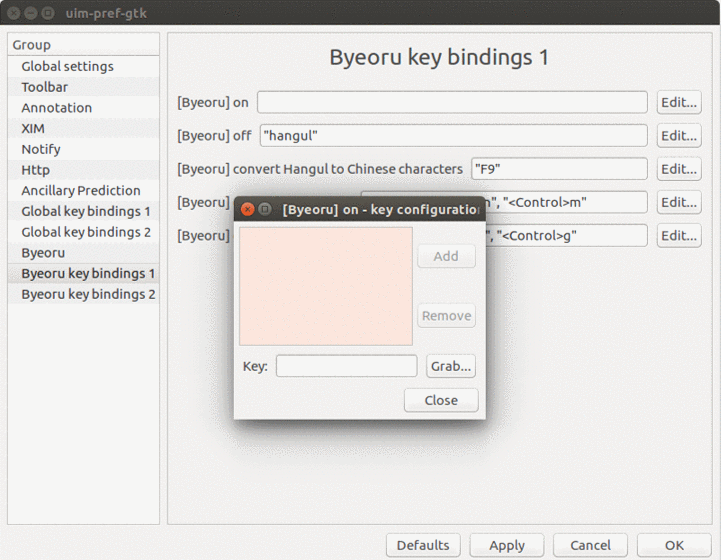The width and height of the screenshot is (721, 560).
Task: Select the empty key list area
Action: point(326,286)
